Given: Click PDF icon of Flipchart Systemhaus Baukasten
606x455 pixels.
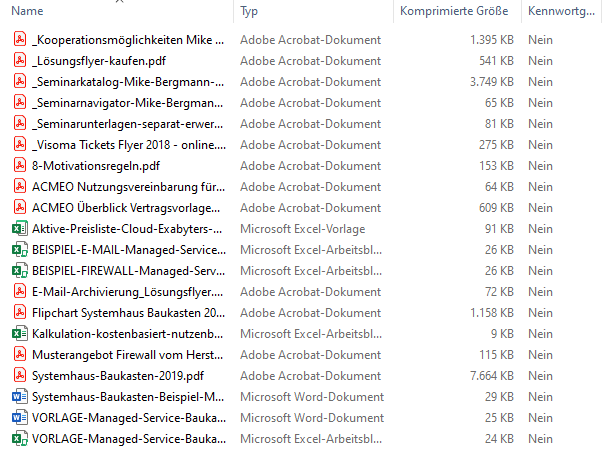Looking at the screenshot, I should [19, 312].
